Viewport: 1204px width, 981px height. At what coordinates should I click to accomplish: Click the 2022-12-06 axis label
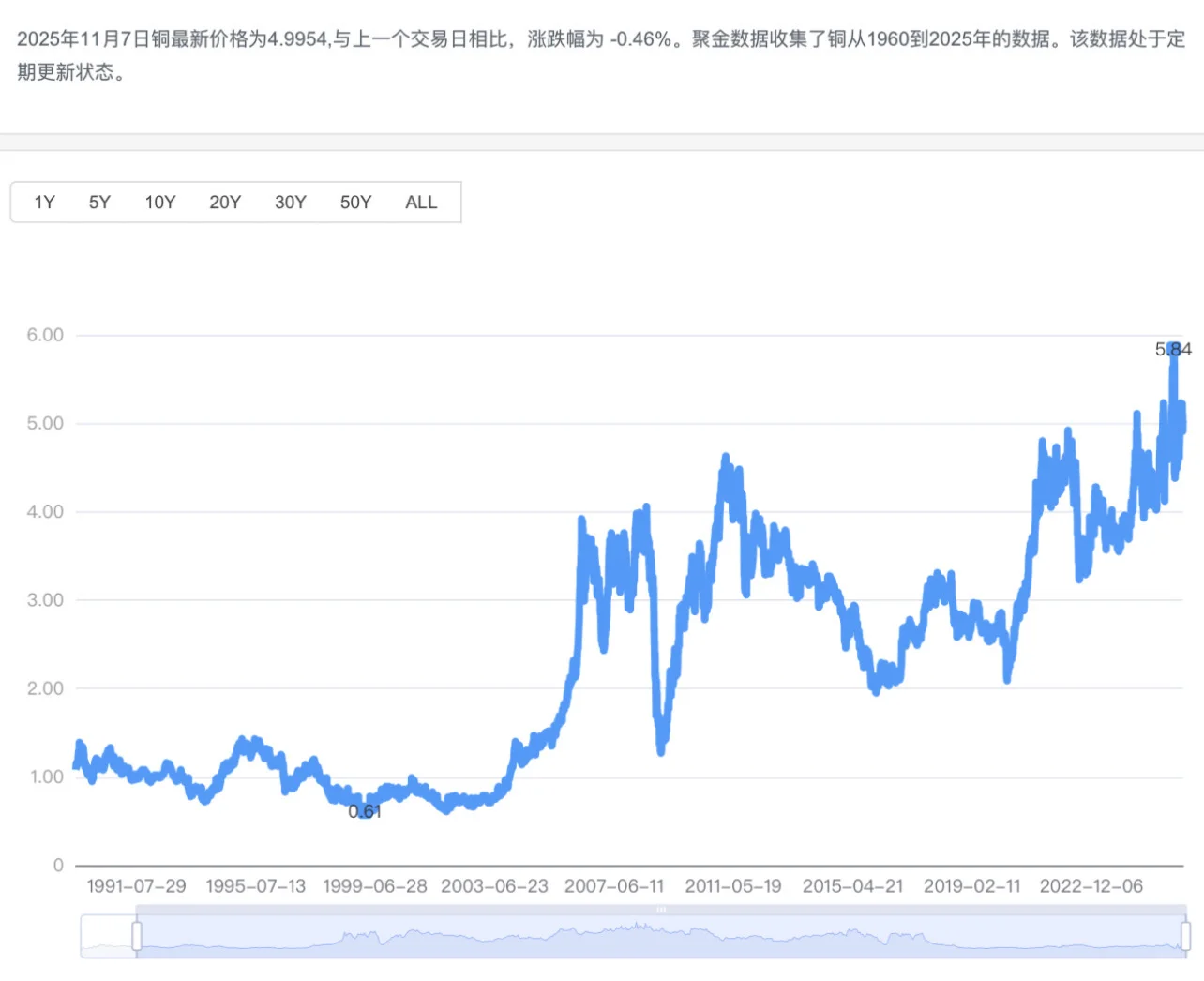pyautogui.click(x=1091, y=885)
